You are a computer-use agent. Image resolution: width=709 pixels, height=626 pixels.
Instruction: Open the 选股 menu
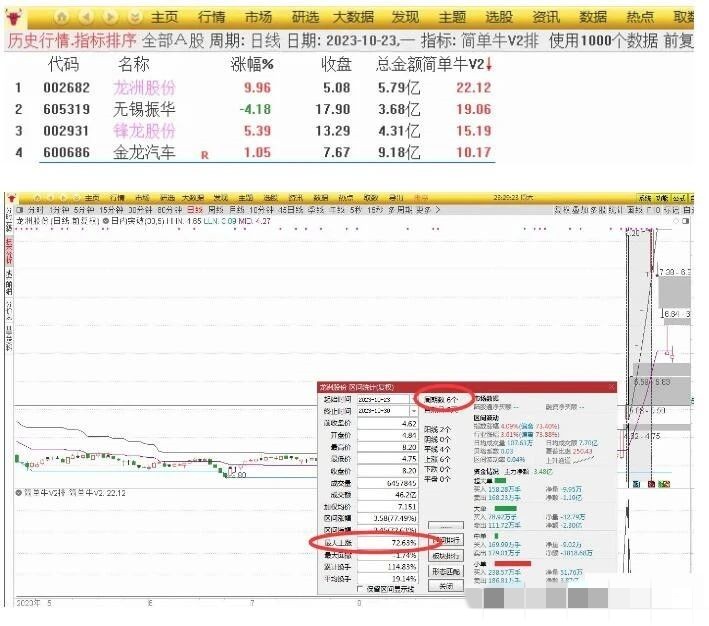pyautogui.click(x=499, y=18)
